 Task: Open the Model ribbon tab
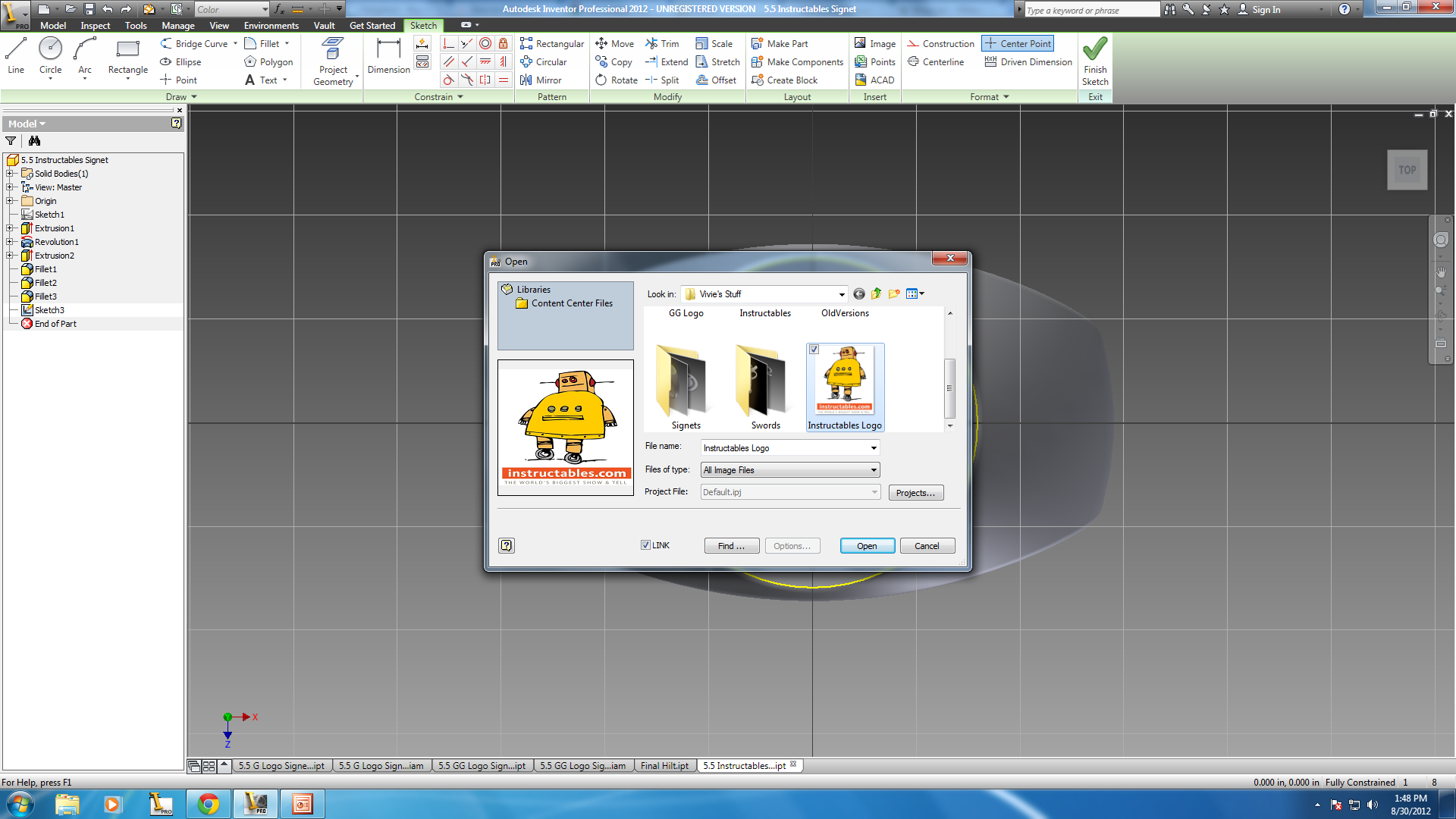(53, 25)
